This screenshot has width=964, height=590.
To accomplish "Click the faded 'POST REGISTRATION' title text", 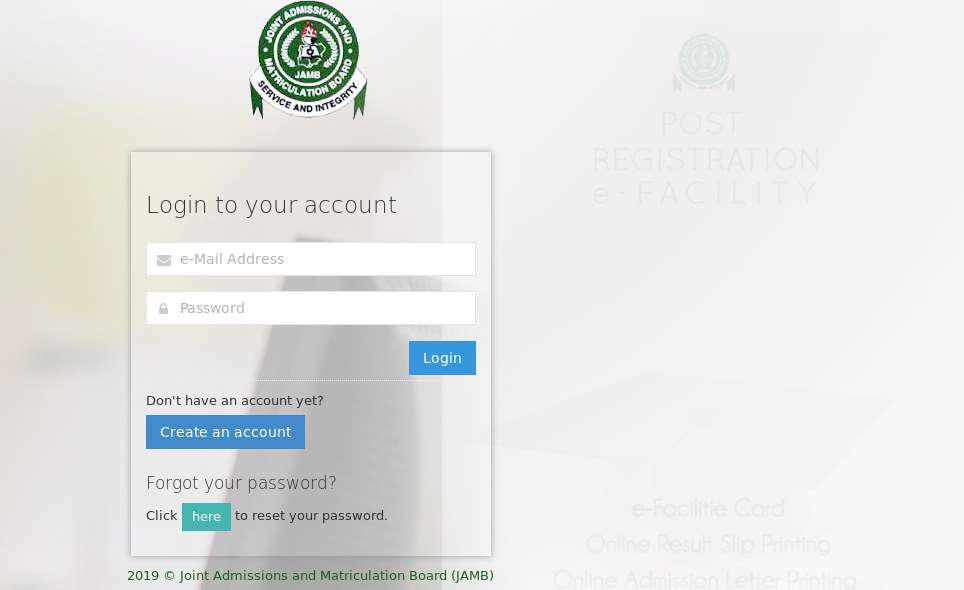I will pos(706,142).
